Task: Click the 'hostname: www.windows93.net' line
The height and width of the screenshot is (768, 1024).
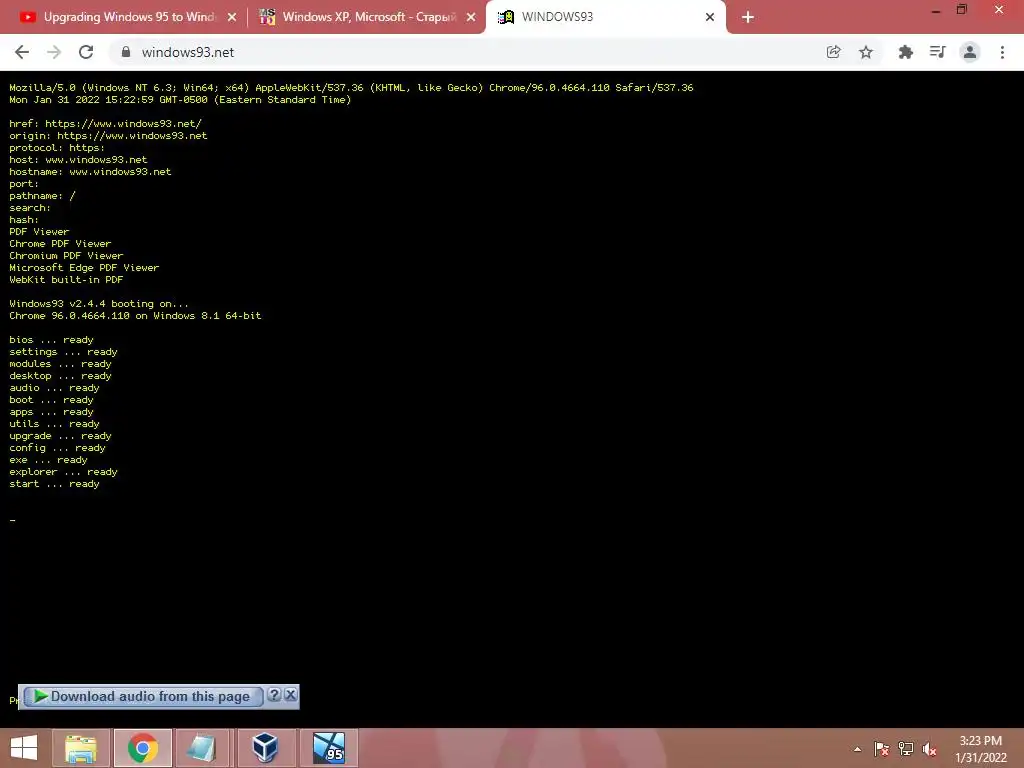Action: pos(90,172)
